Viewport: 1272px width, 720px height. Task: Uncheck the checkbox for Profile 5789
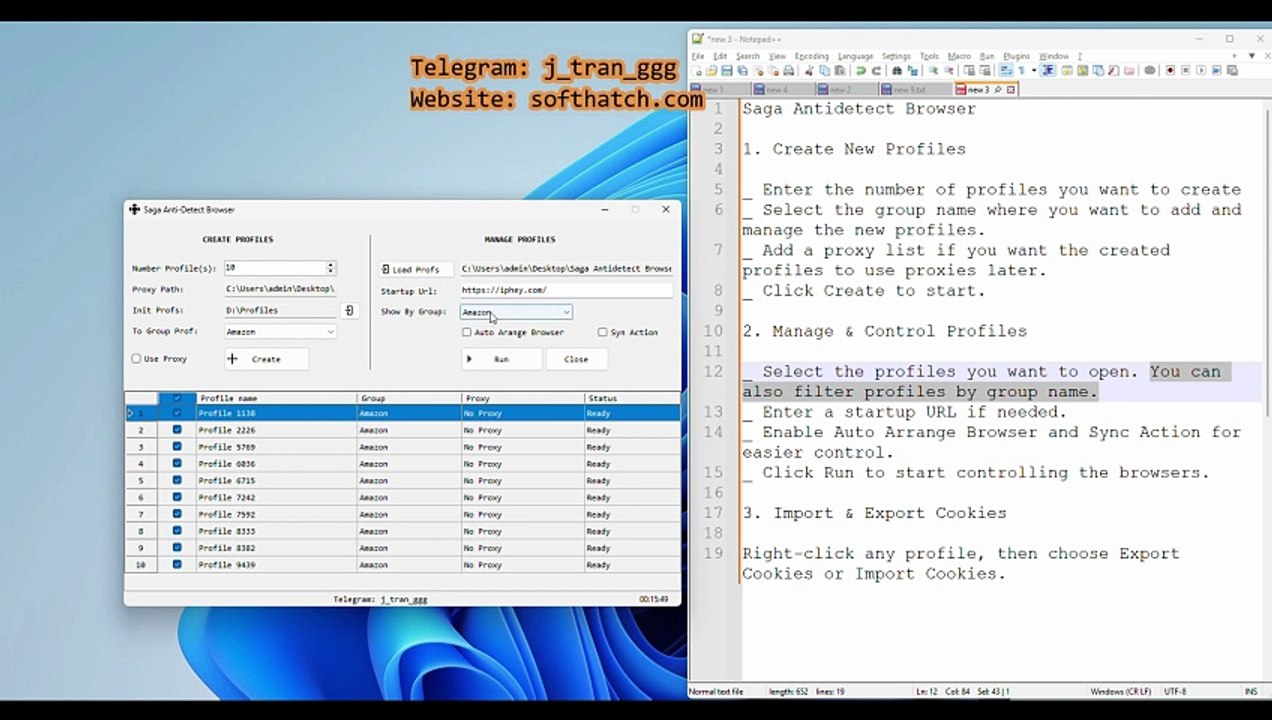click(177, 447)
